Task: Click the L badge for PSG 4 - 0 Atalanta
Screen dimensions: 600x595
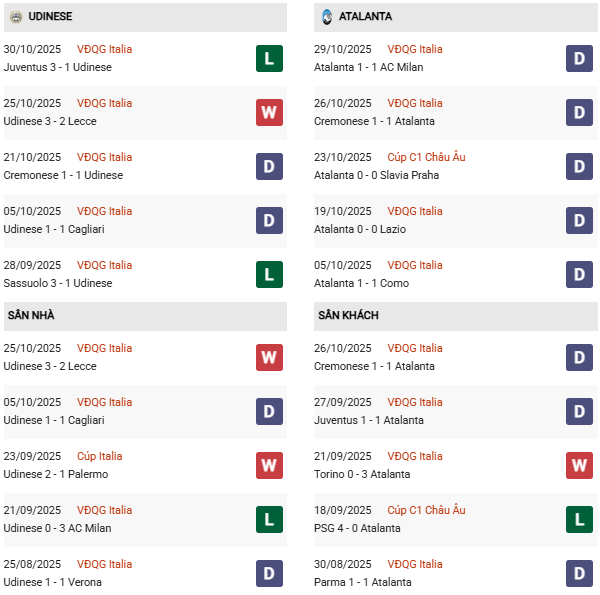Action: point(579,519)
